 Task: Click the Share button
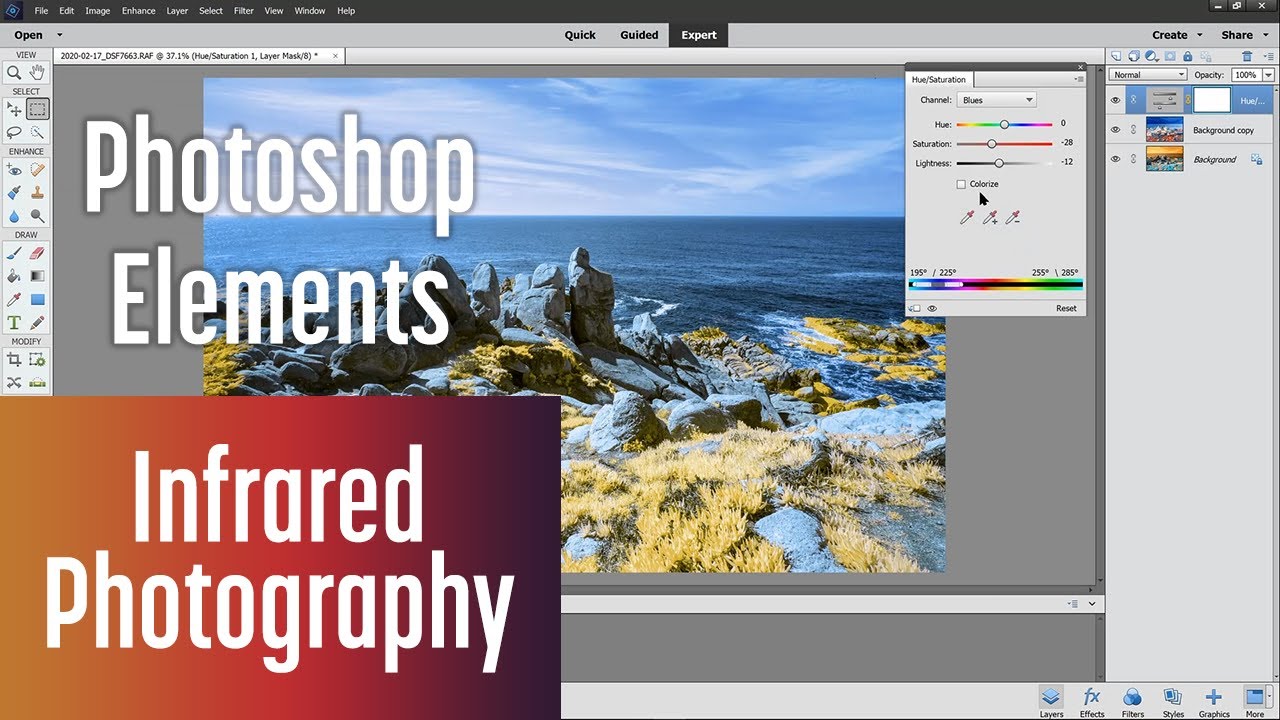pyautogui.click(x=1243, y=35)
